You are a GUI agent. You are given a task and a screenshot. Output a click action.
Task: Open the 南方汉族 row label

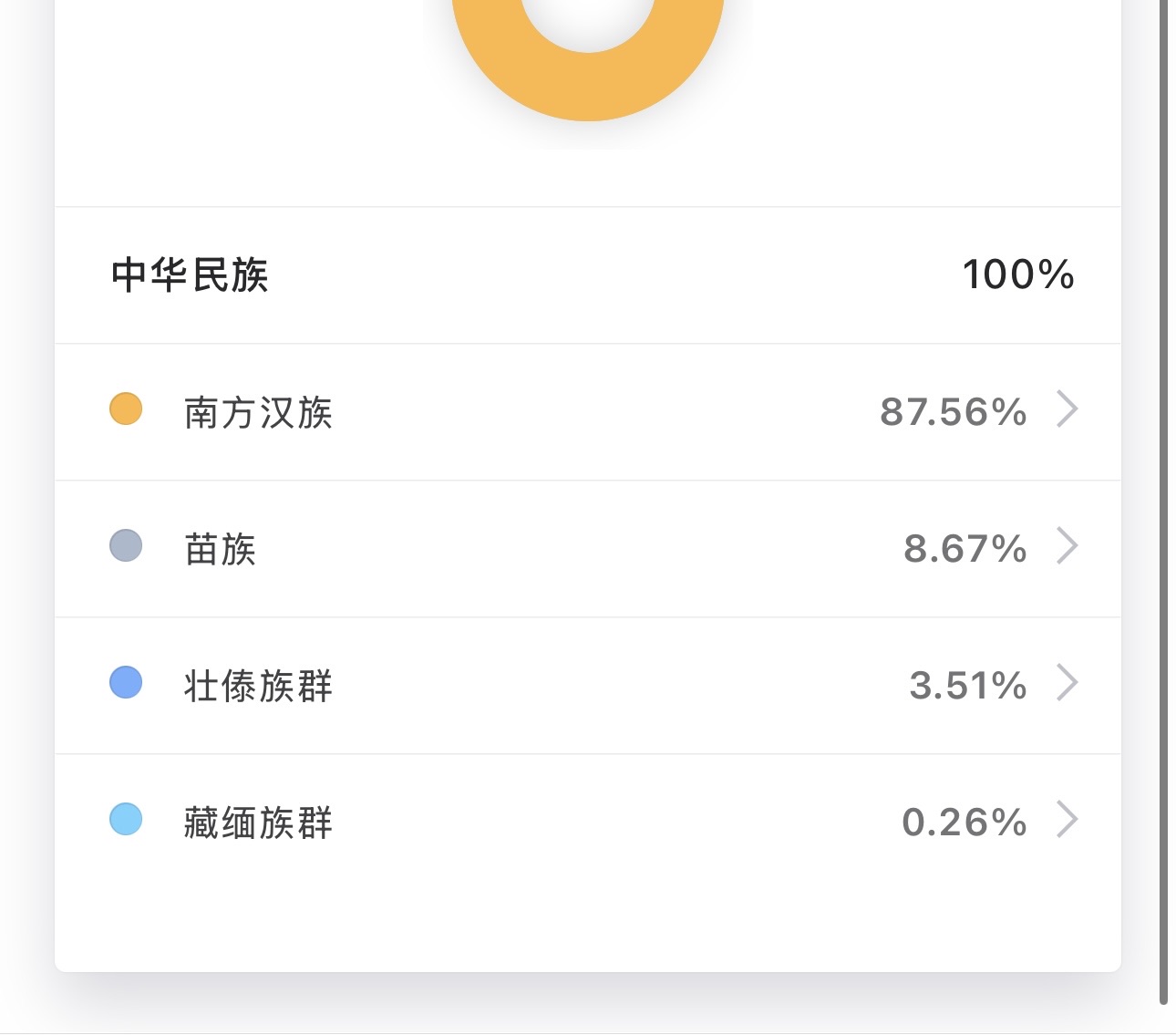(x=258, y=412)
